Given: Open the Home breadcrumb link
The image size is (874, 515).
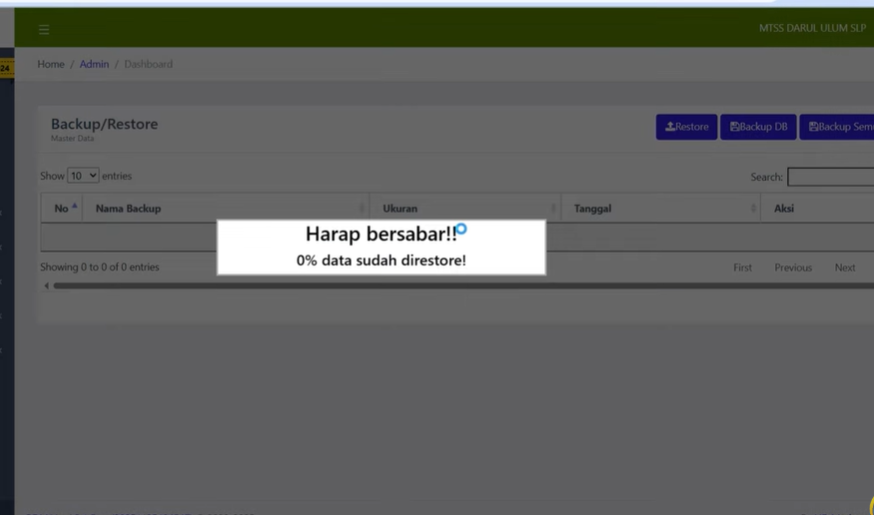Looking at the screenshot, I should click(51, 64).
